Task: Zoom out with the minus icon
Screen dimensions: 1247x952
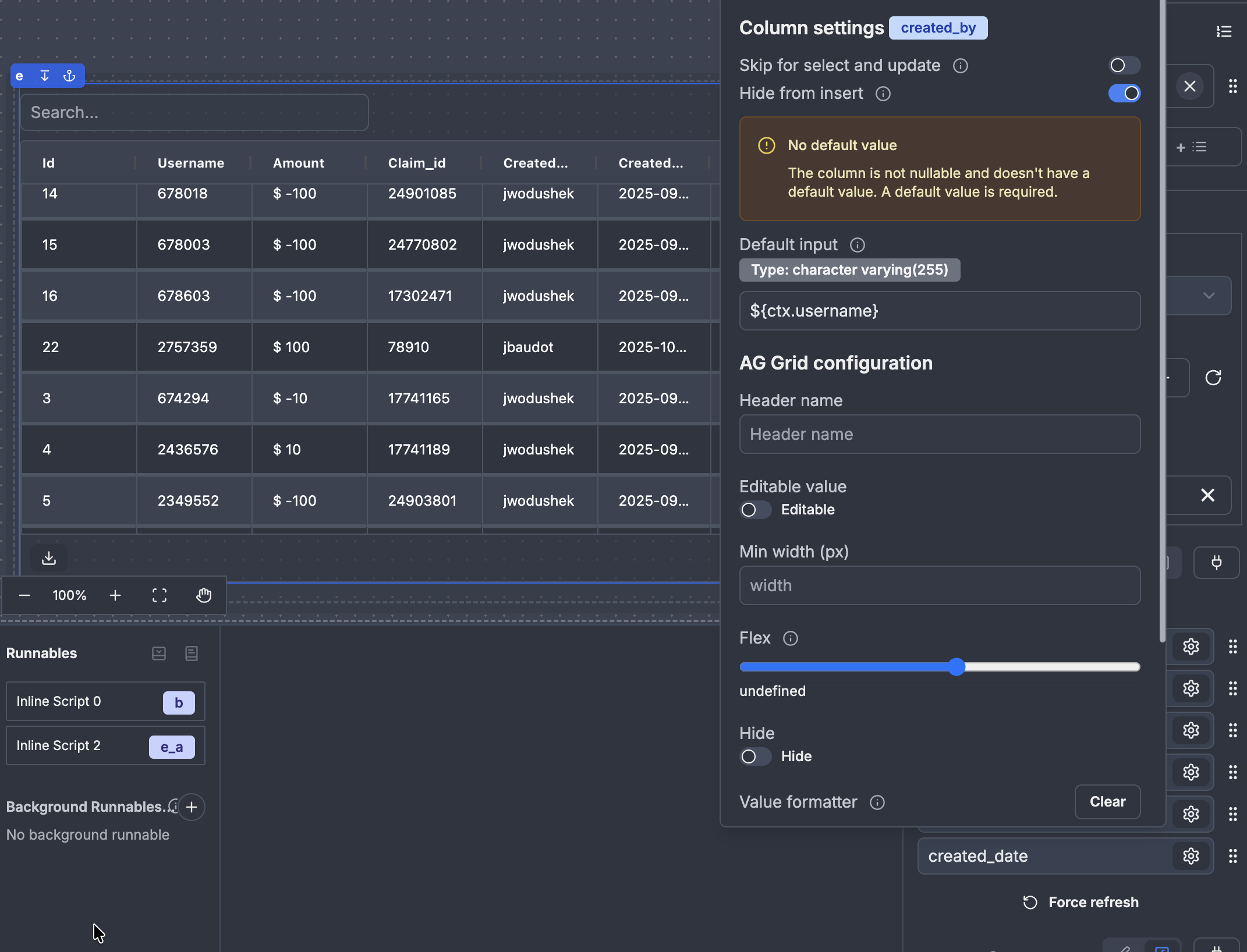Action: [24, 595]
